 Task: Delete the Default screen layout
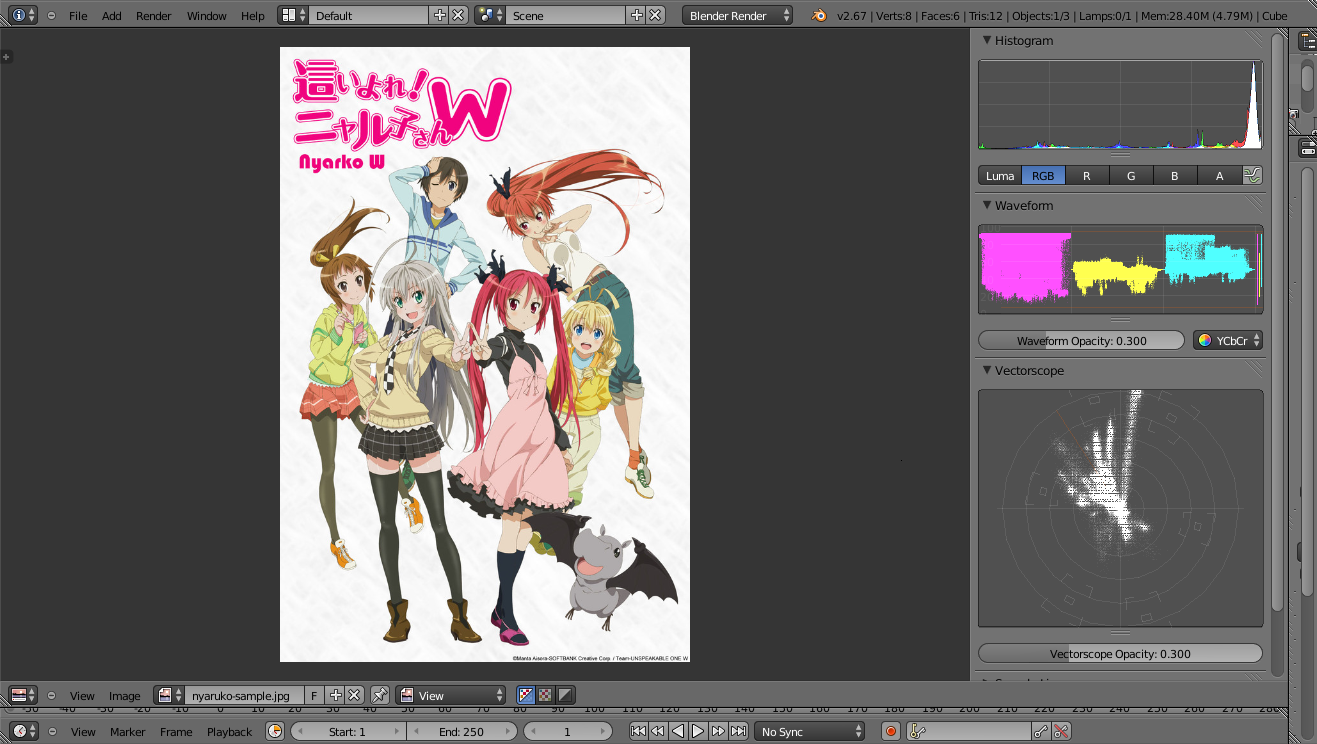coord(458,15)
